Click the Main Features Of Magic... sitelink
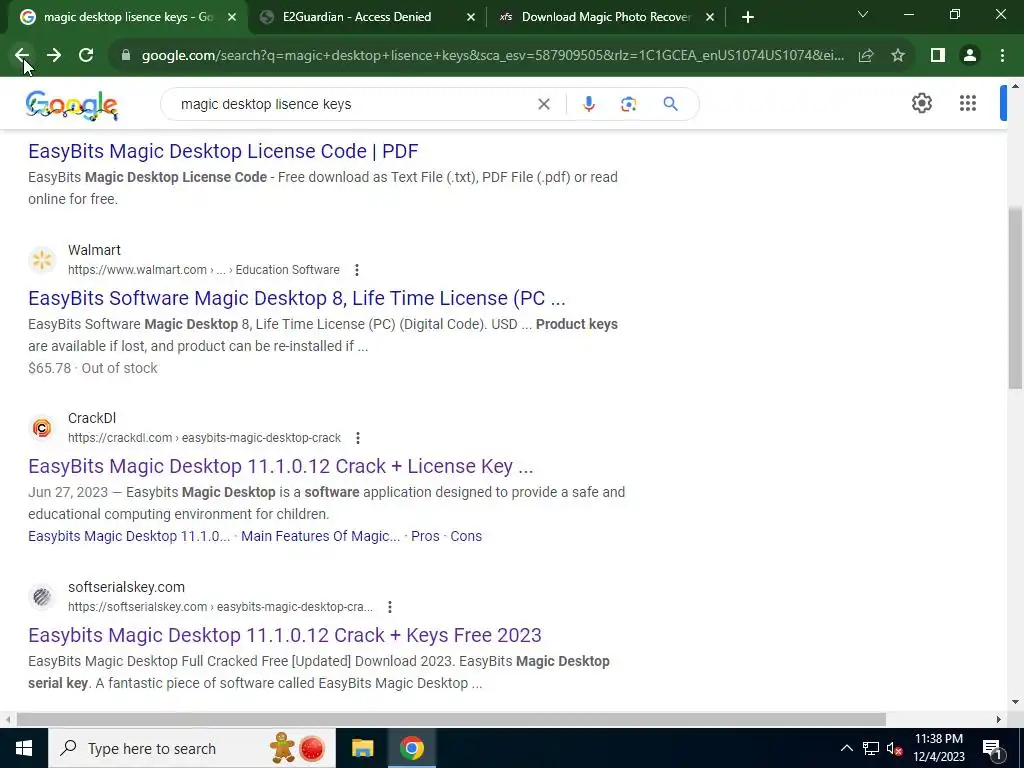This screenshot has height=768, width=1024. [321, 536]
